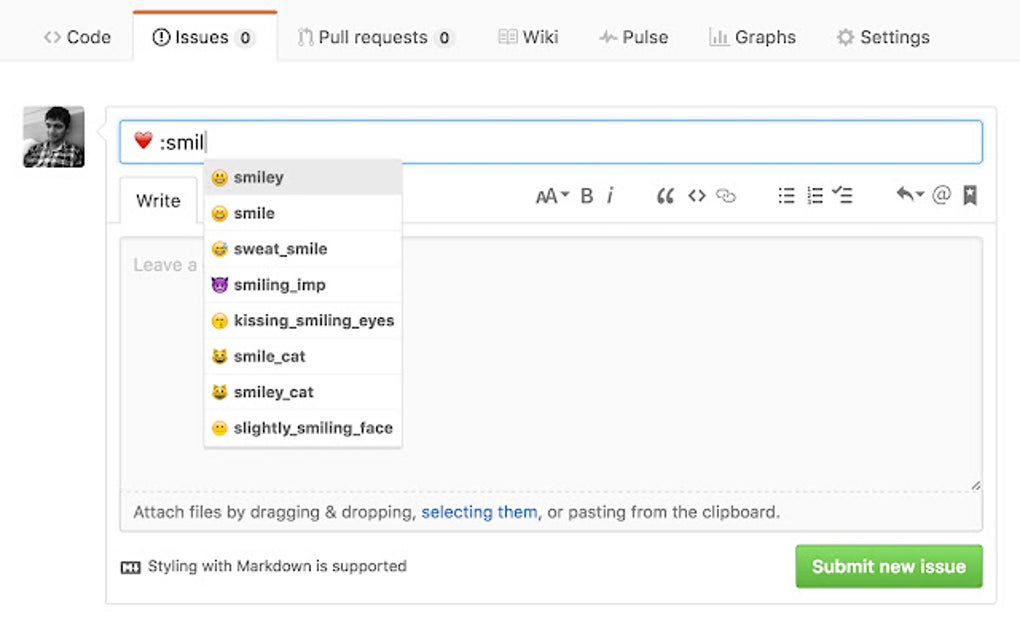Screen dimensions: 1020x638
Task: Toggle bold formatting in the editor toolbar
Action: pos(586,196)
